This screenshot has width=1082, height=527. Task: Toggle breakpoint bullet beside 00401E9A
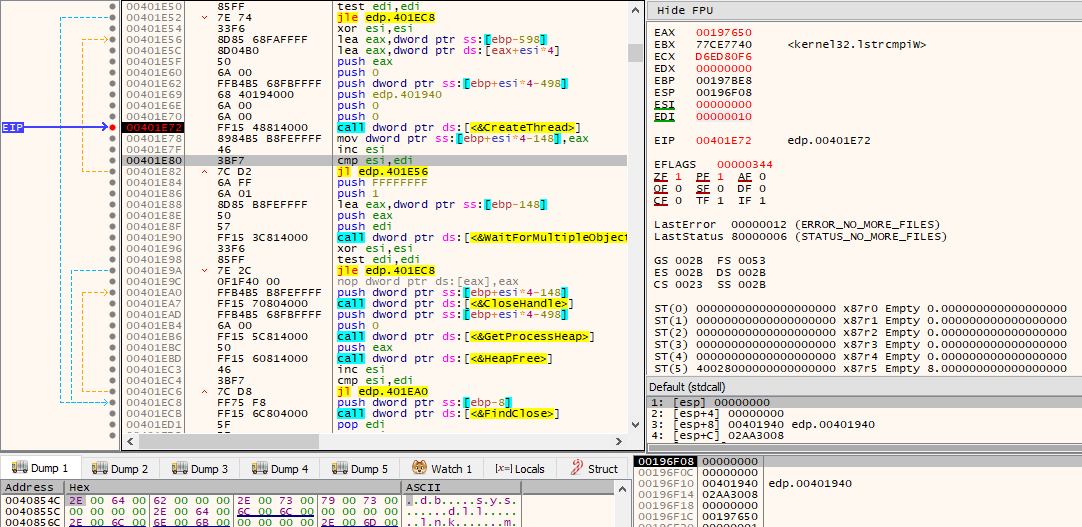[112, 270]
